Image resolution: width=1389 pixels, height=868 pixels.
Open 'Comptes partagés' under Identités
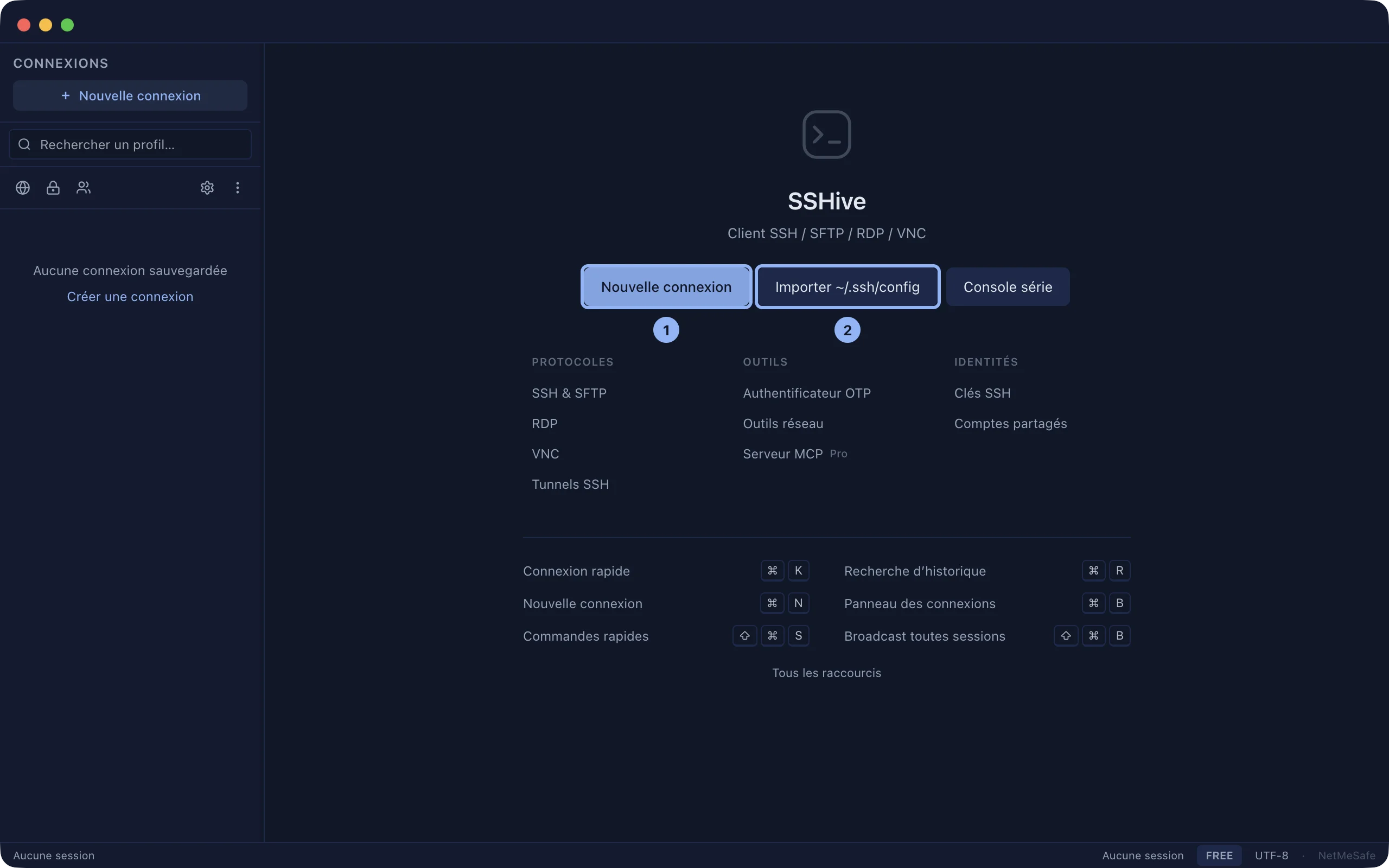[1011, 424]
